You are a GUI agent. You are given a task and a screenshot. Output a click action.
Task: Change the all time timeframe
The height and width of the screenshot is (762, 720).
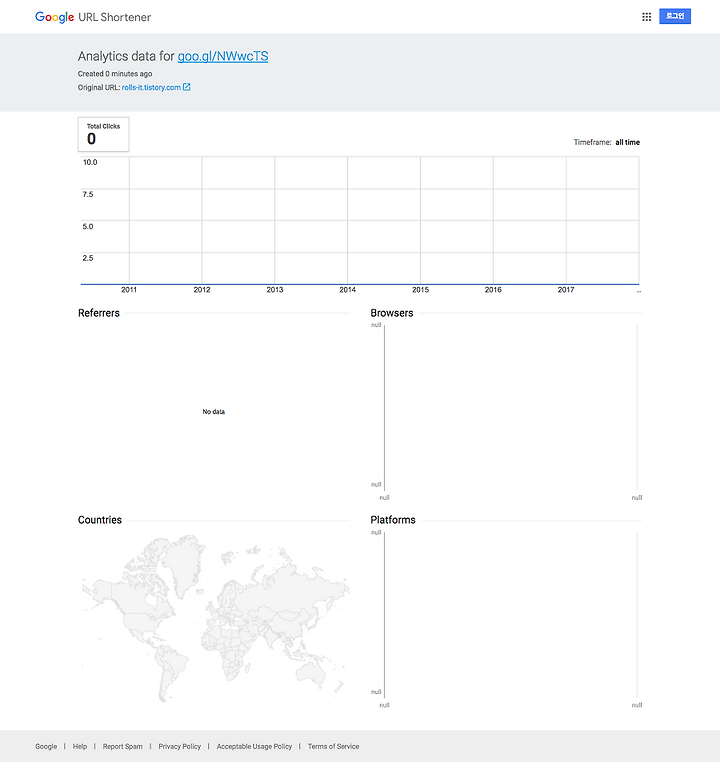[627, 142]
